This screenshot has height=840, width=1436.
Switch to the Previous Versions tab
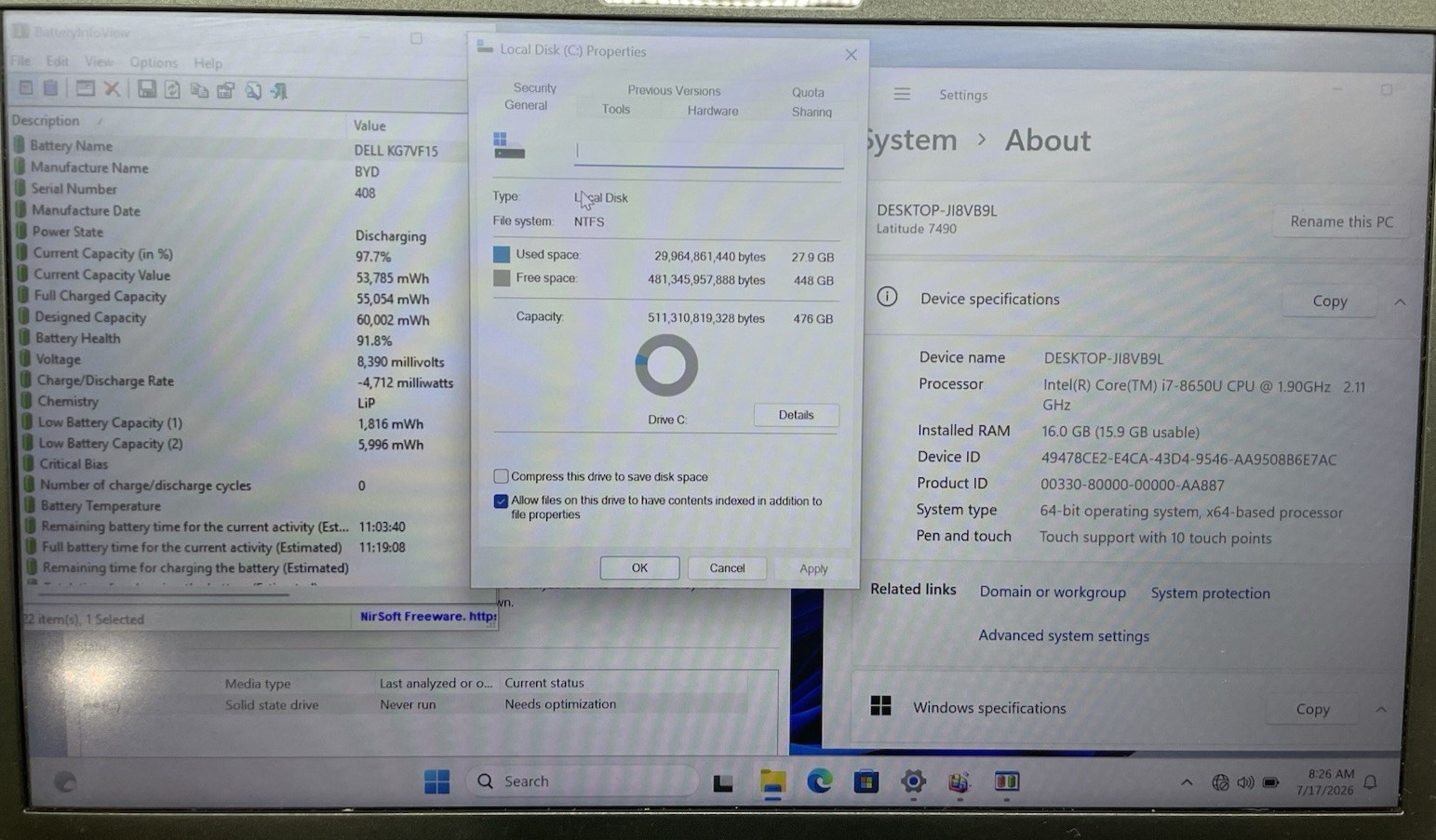tap(674, 90)
